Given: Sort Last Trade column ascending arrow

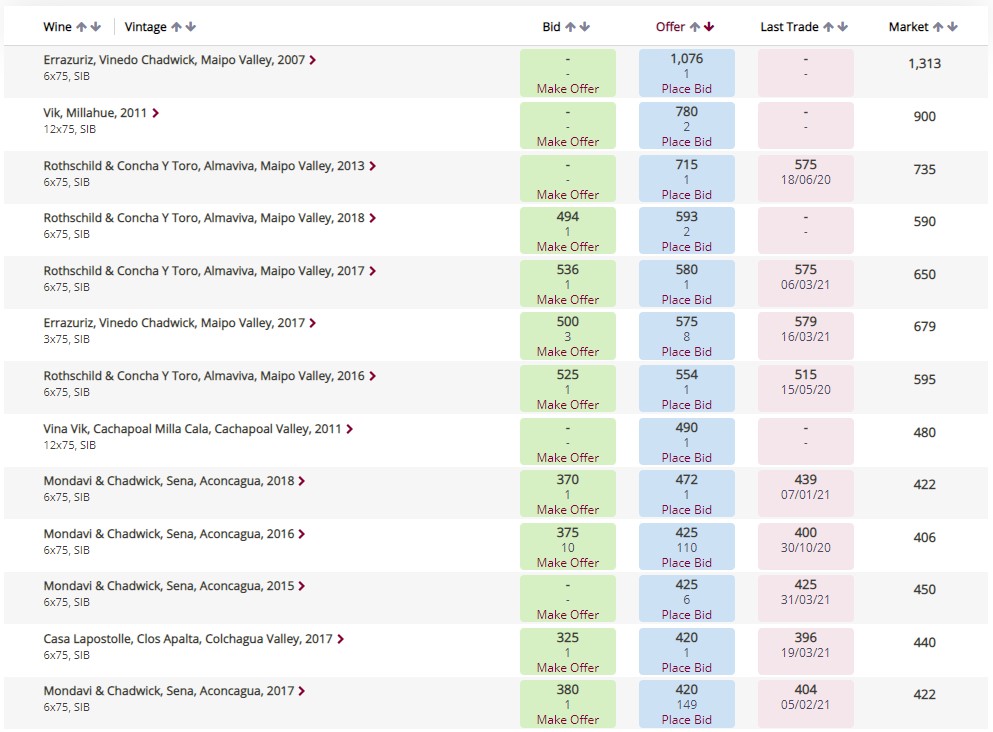Looking at the screenshot, I should click(x=828, y=27).
